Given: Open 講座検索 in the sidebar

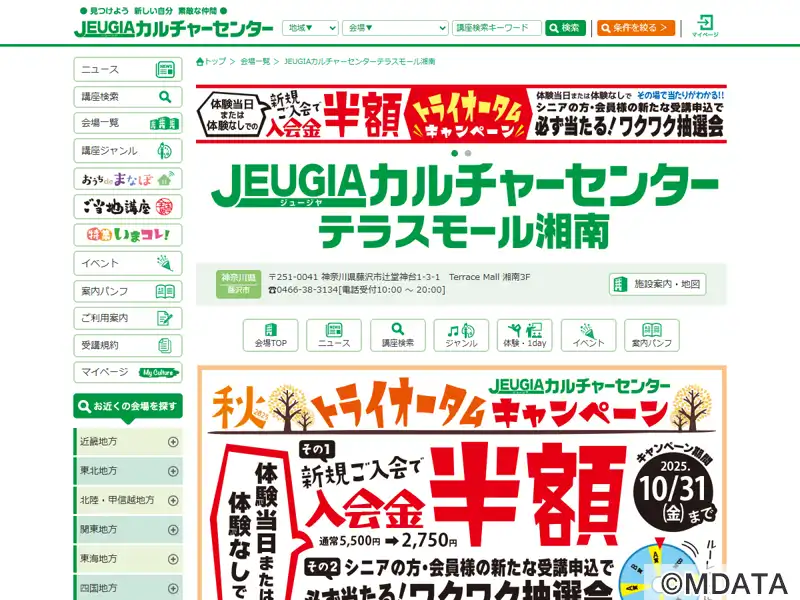Looking at the screenshot, I should coord(128,97).
